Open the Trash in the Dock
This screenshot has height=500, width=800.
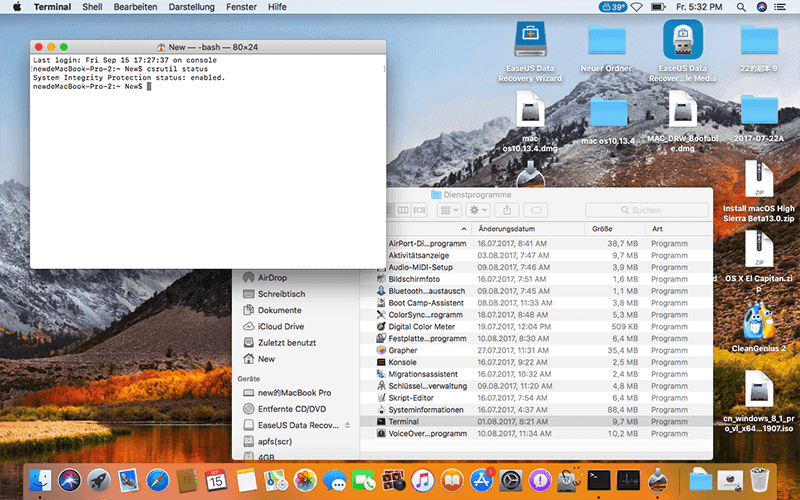tap(760, 480)
